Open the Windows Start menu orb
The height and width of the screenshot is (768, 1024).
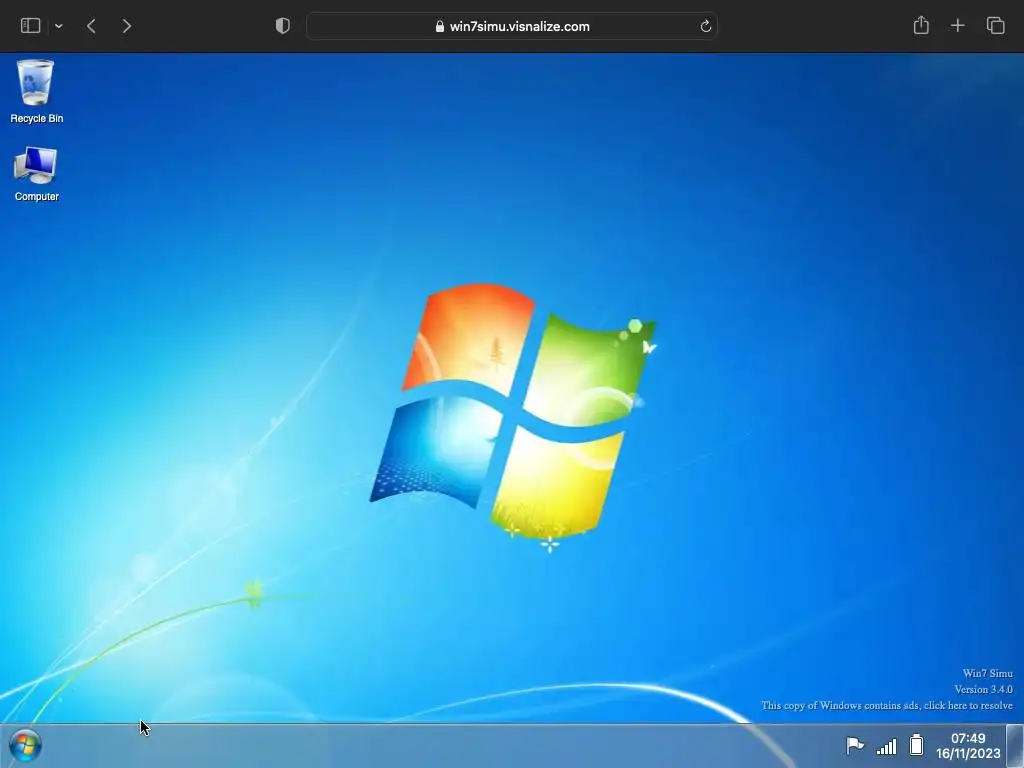25,745
